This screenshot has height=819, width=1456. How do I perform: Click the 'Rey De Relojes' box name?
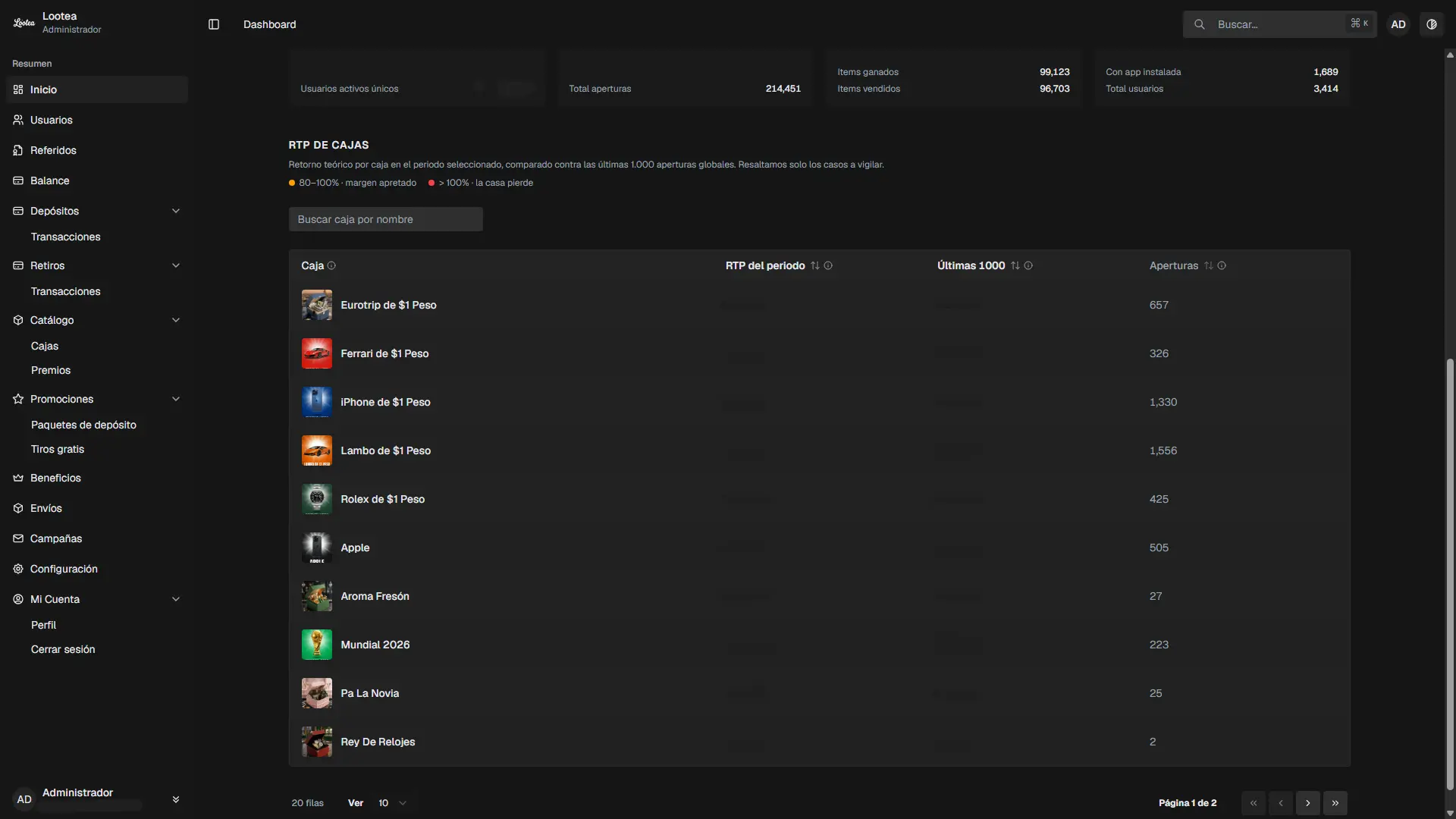click(378, 742)
